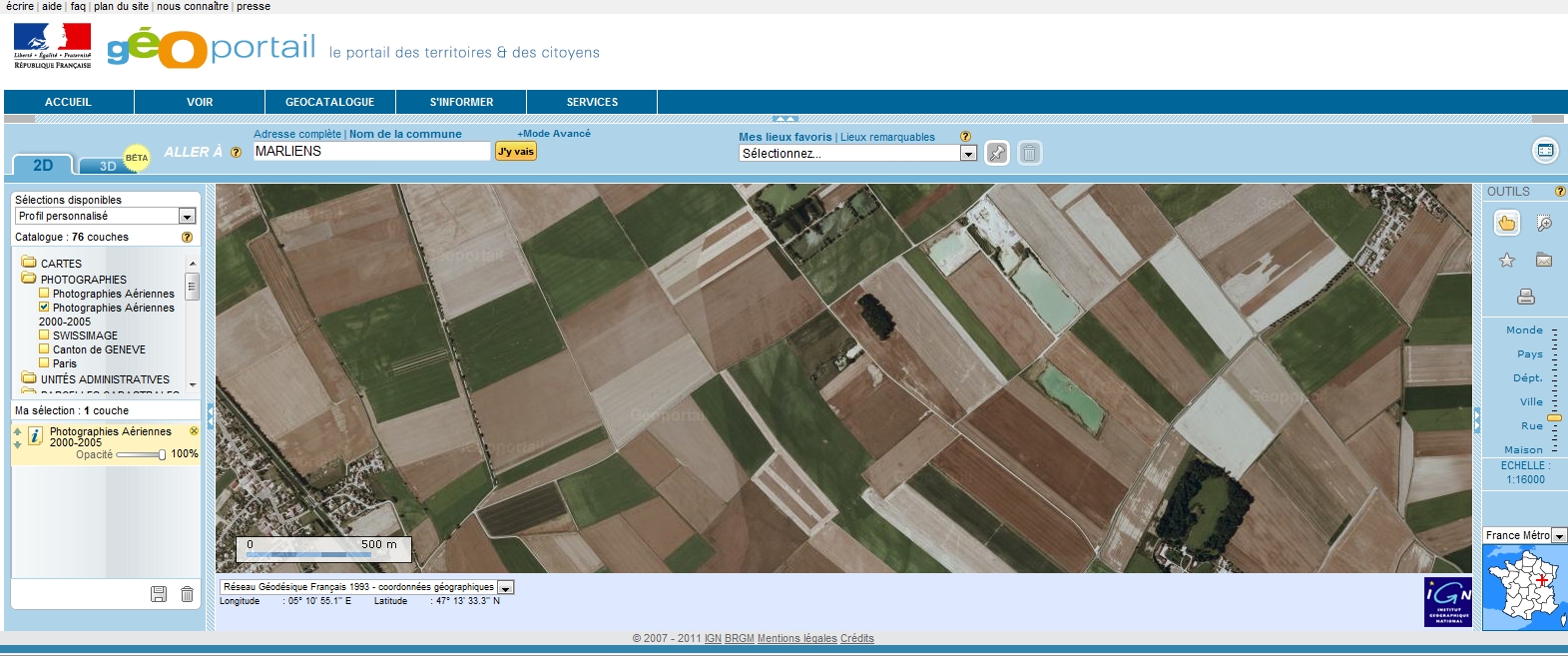Click the France overview minimap

pos(1523,587)
